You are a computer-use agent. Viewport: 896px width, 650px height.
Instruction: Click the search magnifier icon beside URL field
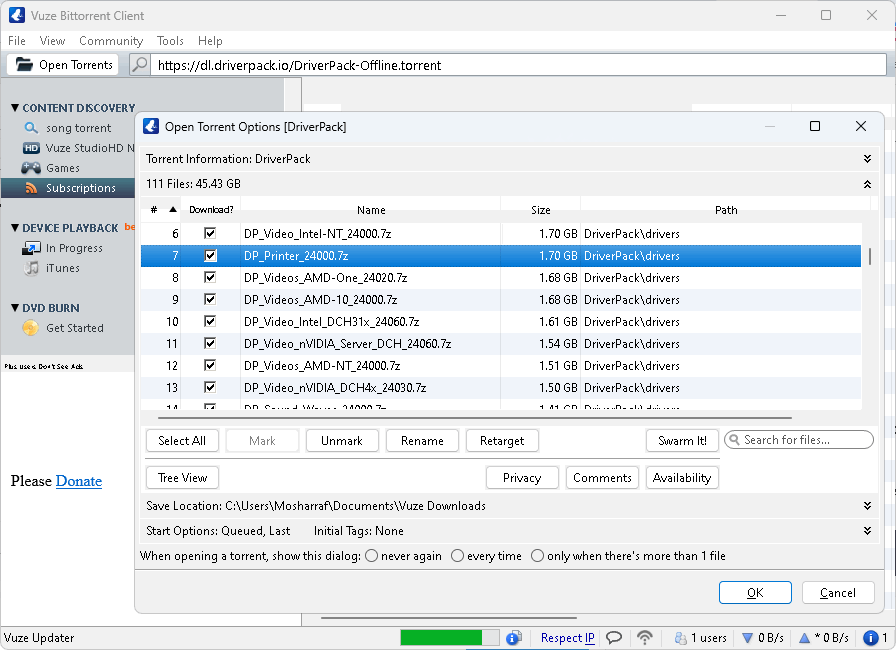click(139, 65)
